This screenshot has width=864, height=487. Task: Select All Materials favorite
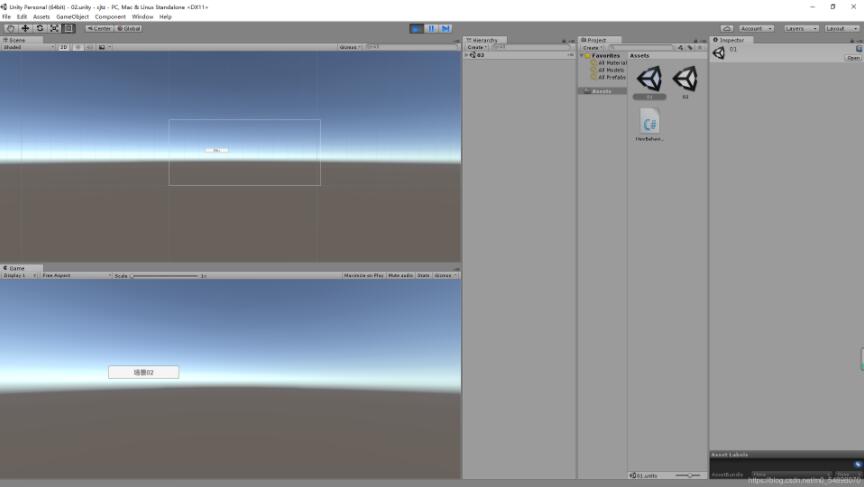608,63
